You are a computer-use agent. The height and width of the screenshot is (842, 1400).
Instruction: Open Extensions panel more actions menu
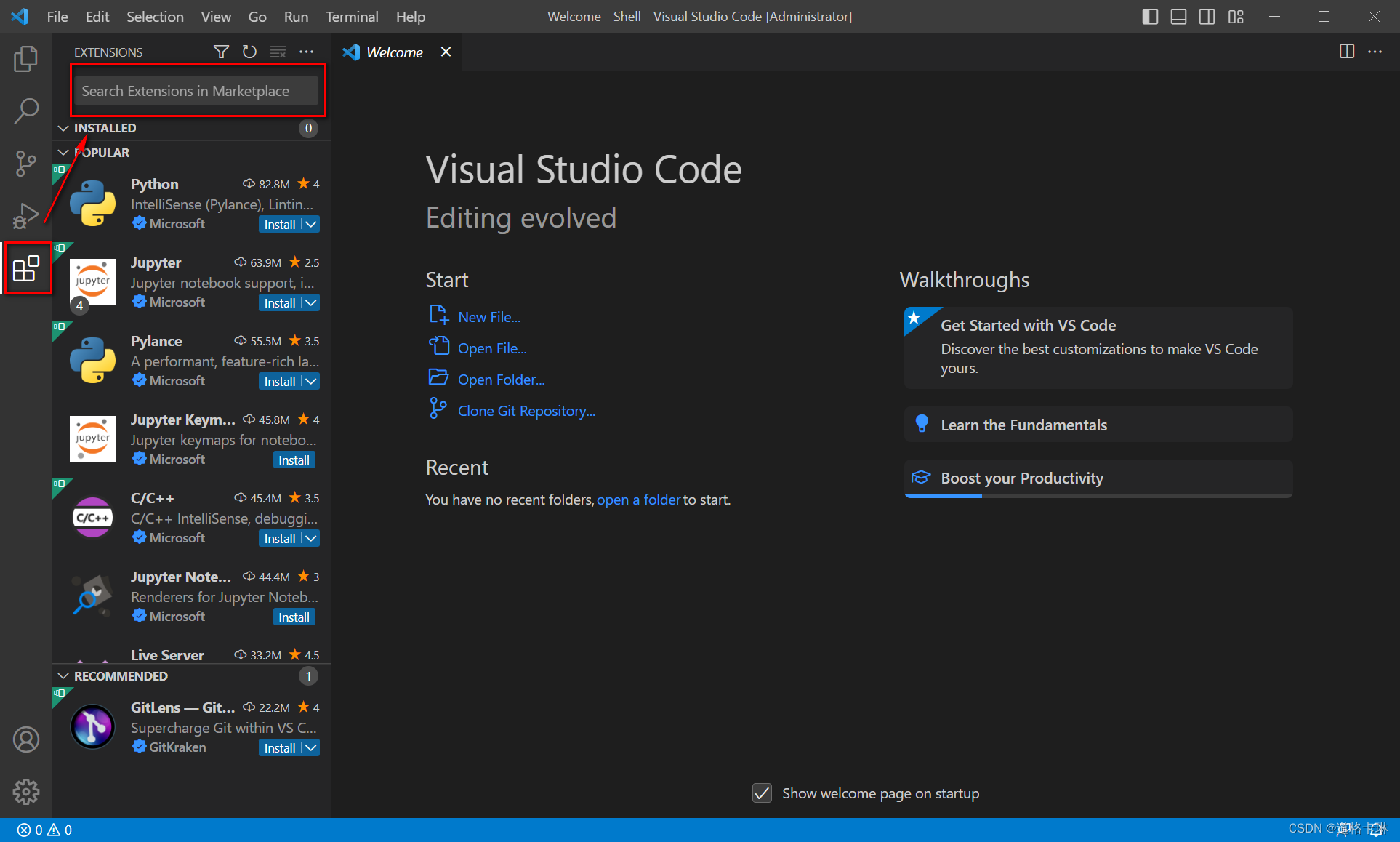[307, 52]
